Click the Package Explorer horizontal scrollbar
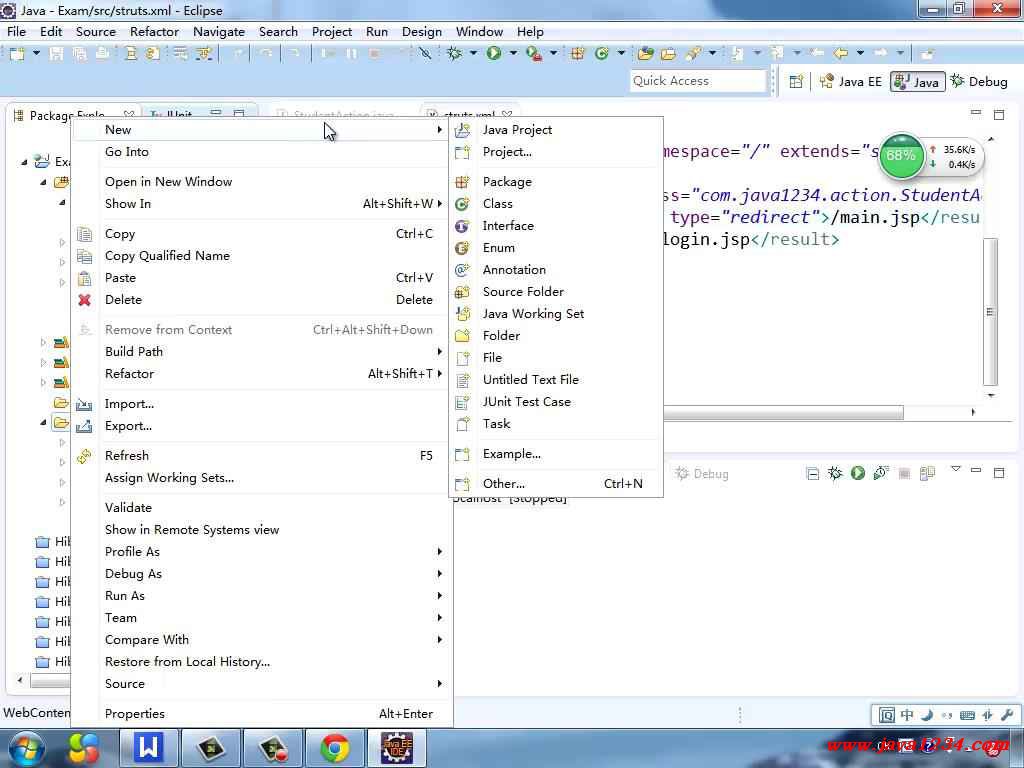 (x=50, y=680)
